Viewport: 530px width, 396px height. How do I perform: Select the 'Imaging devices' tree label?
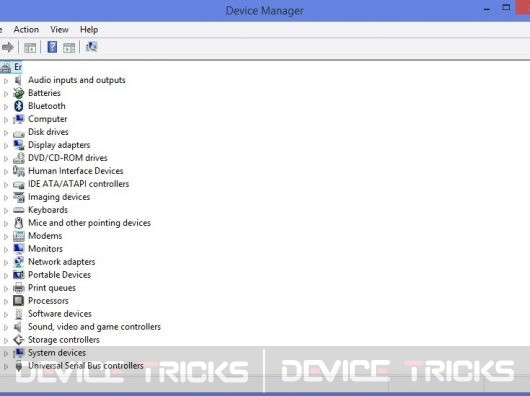pos(59,197)
